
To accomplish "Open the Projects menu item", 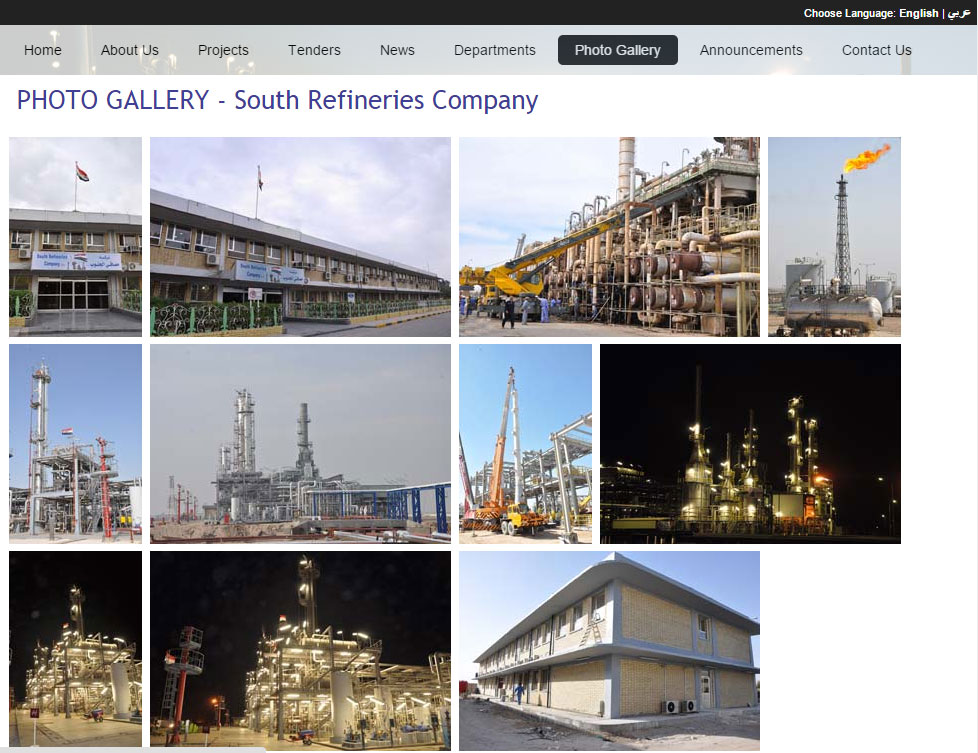I will pos(223,50).
